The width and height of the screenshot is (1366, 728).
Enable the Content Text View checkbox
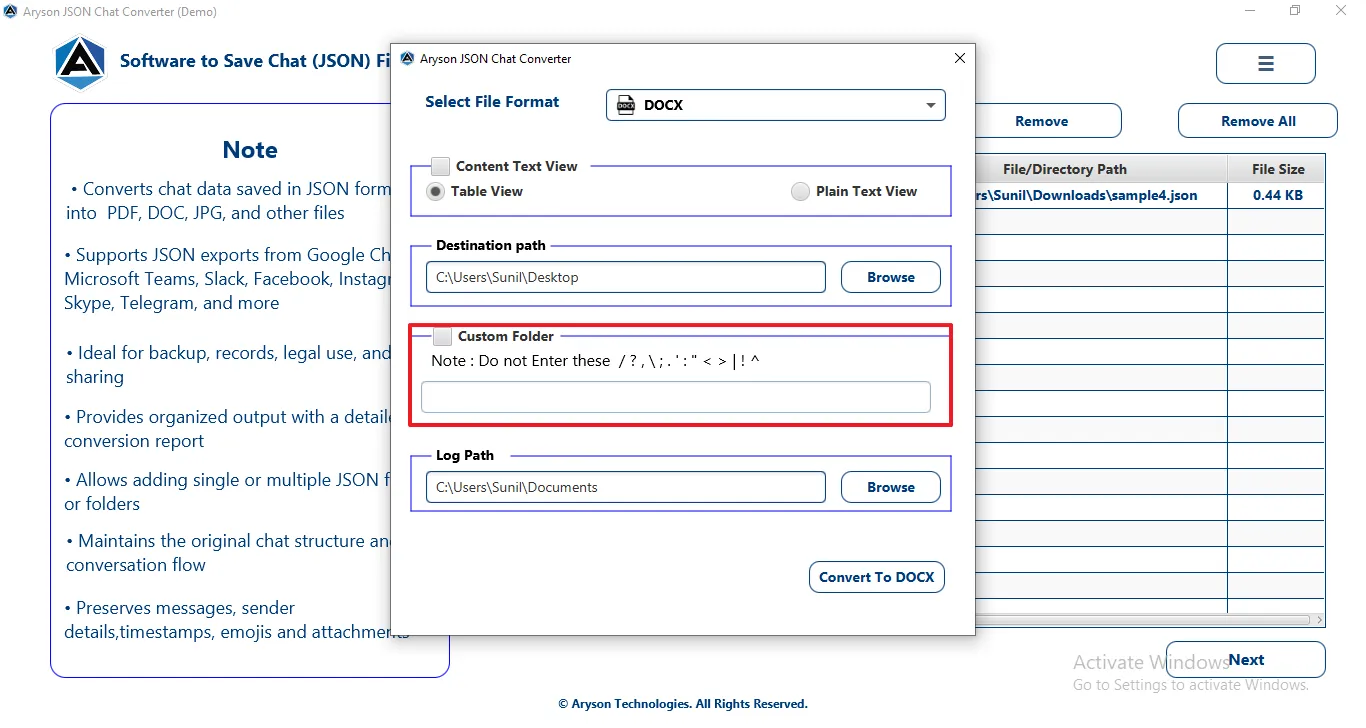tap(440, 166)
